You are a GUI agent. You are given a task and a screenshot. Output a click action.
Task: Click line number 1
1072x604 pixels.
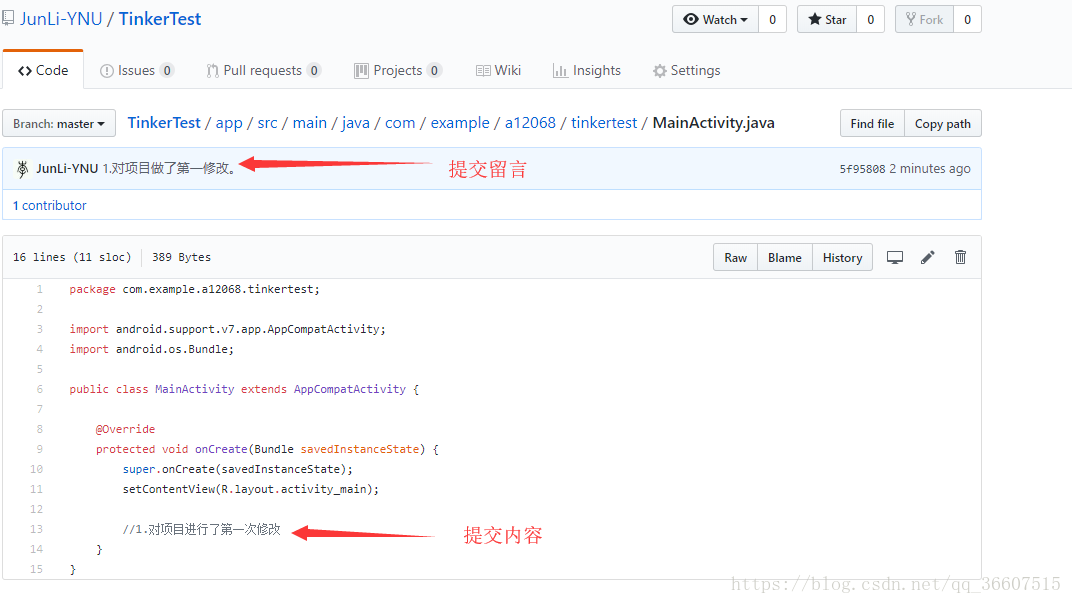pyautogui.click(x=40, y=289)
